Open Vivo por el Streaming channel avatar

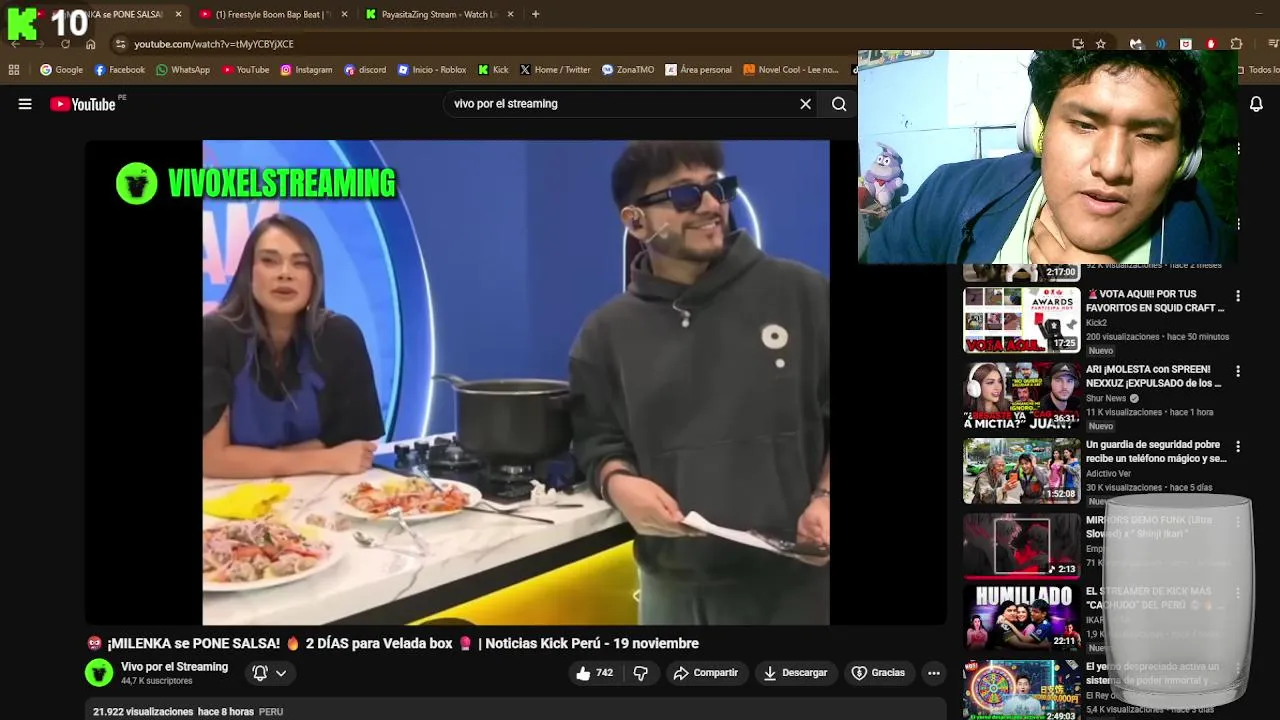[x=99, y=673]
